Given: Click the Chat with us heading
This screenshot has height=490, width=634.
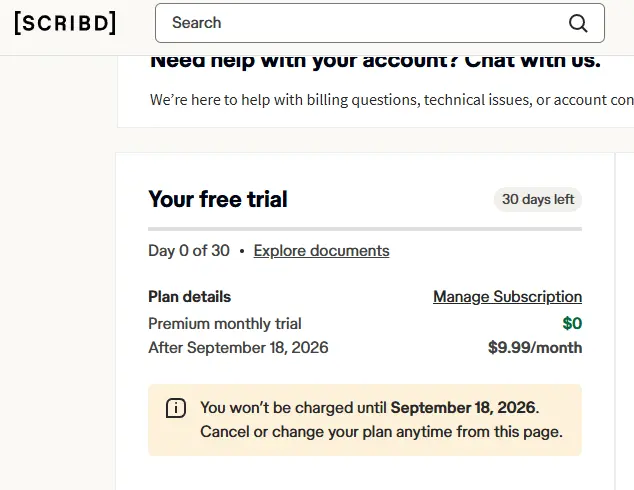Looking at the screenshot, I should tap(375, 61).
